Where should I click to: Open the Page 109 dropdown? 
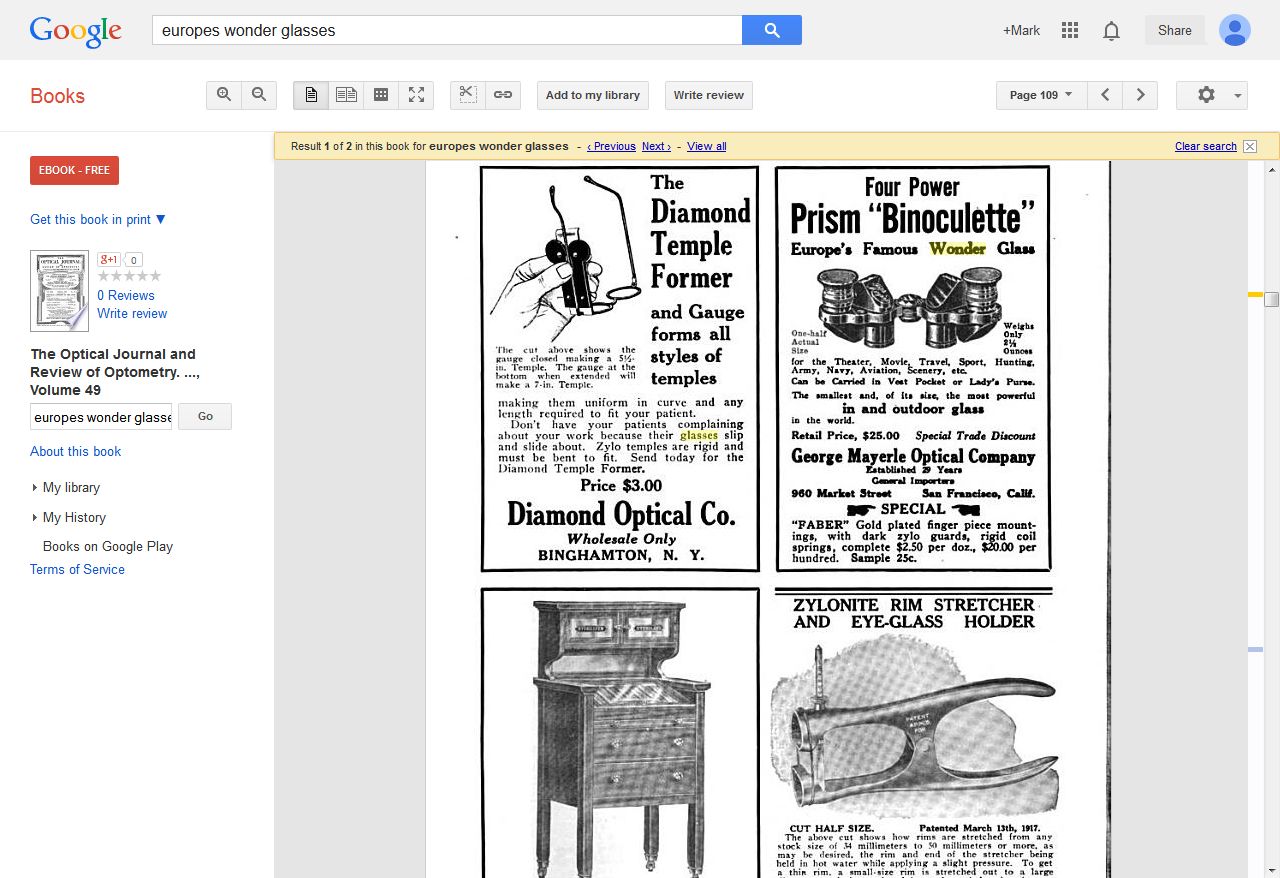tap(1041, 95)
